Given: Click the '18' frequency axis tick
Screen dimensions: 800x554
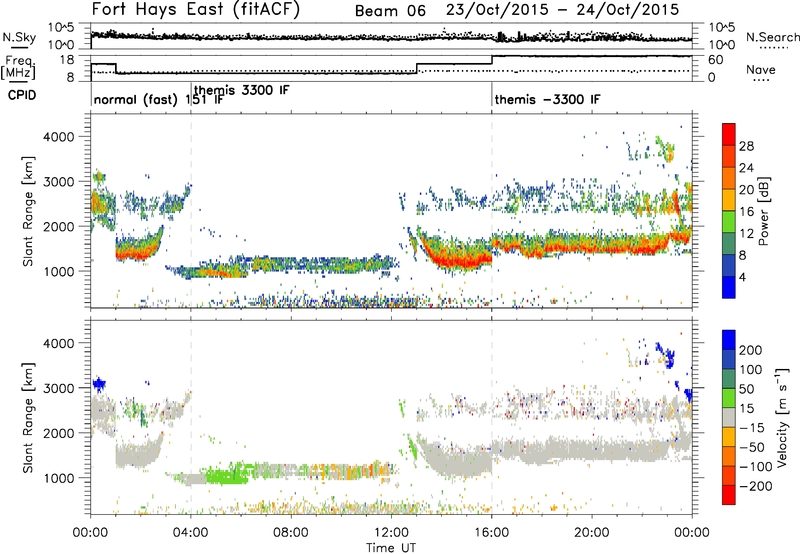Looking at the screenshot, I should click(x=68, y=59).
